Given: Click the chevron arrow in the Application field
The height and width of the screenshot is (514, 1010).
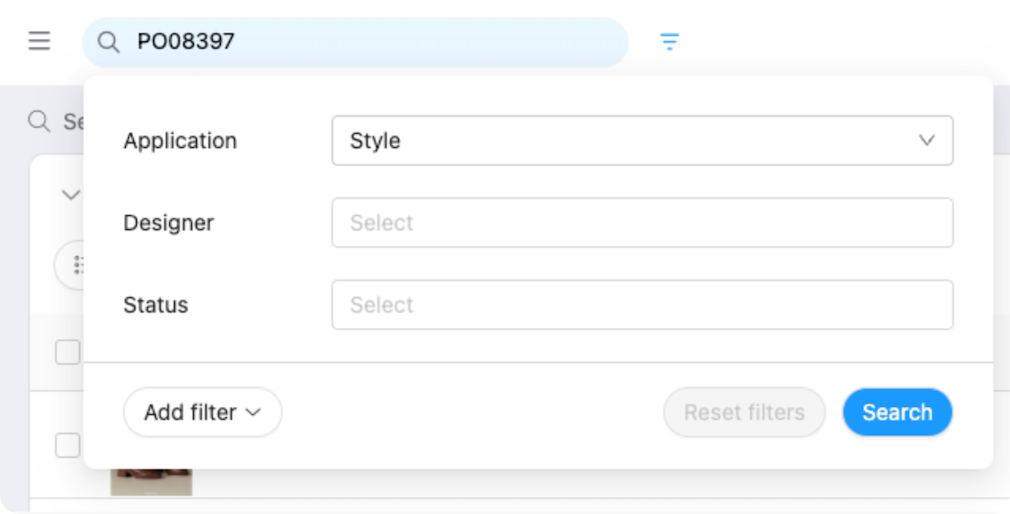Looking at the screenshot, I should tap(926, 141).
